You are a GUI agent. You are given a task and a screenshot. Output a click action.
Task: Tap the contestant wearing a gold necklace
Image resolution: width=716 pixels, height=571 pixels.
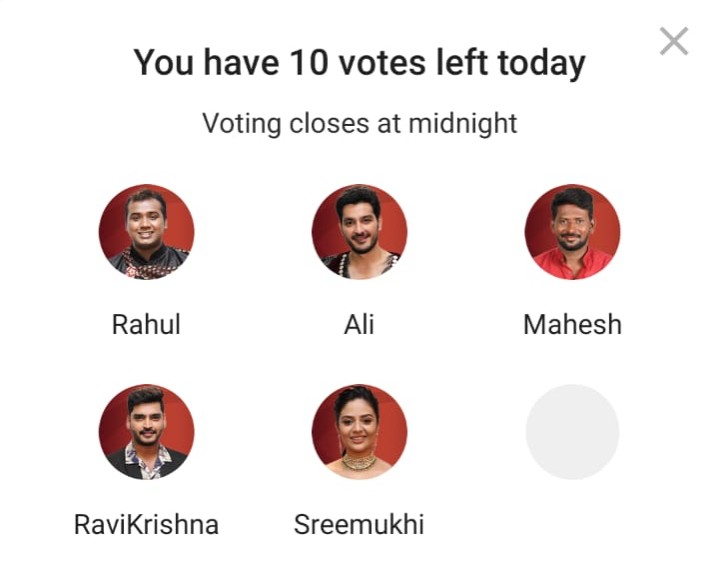tap(359, 432)
